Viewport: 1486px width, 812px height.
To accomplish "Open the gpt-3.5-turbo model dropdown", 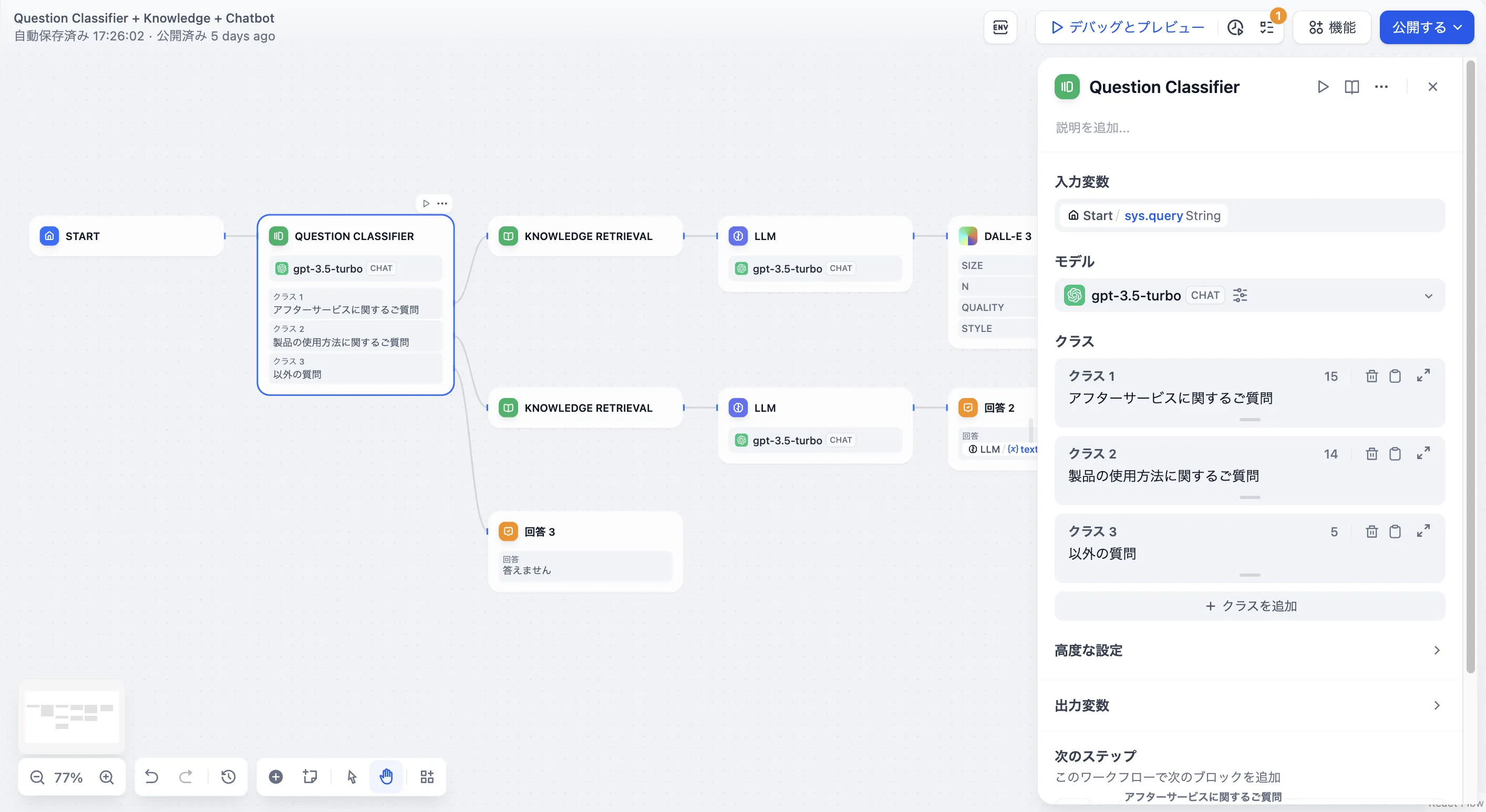I will [x=1428, y=296].
